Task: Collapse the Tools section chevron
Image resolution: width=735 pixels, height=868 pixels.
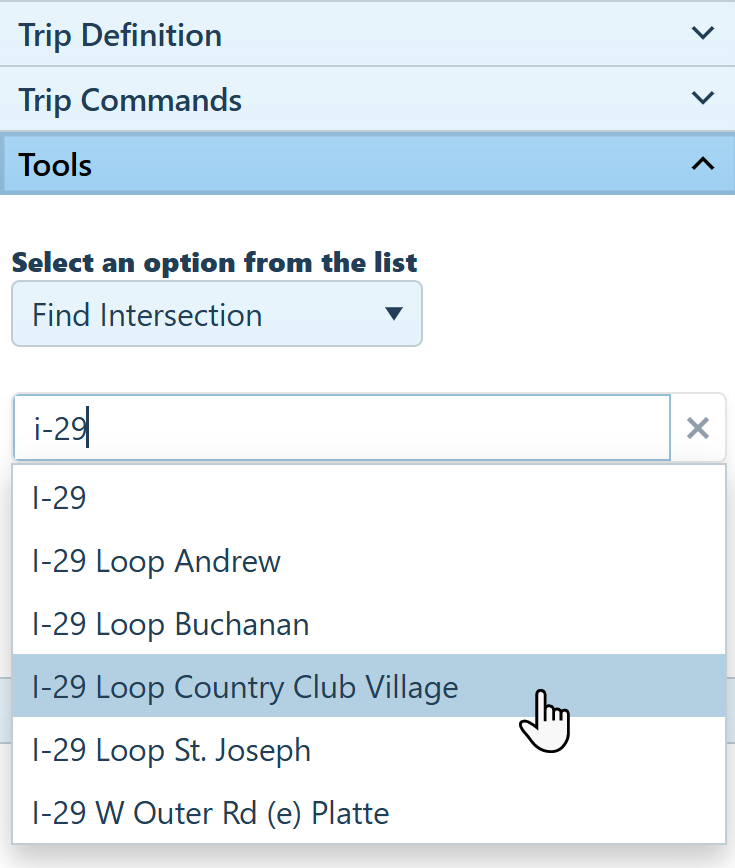Action: [x=703, y=163]
